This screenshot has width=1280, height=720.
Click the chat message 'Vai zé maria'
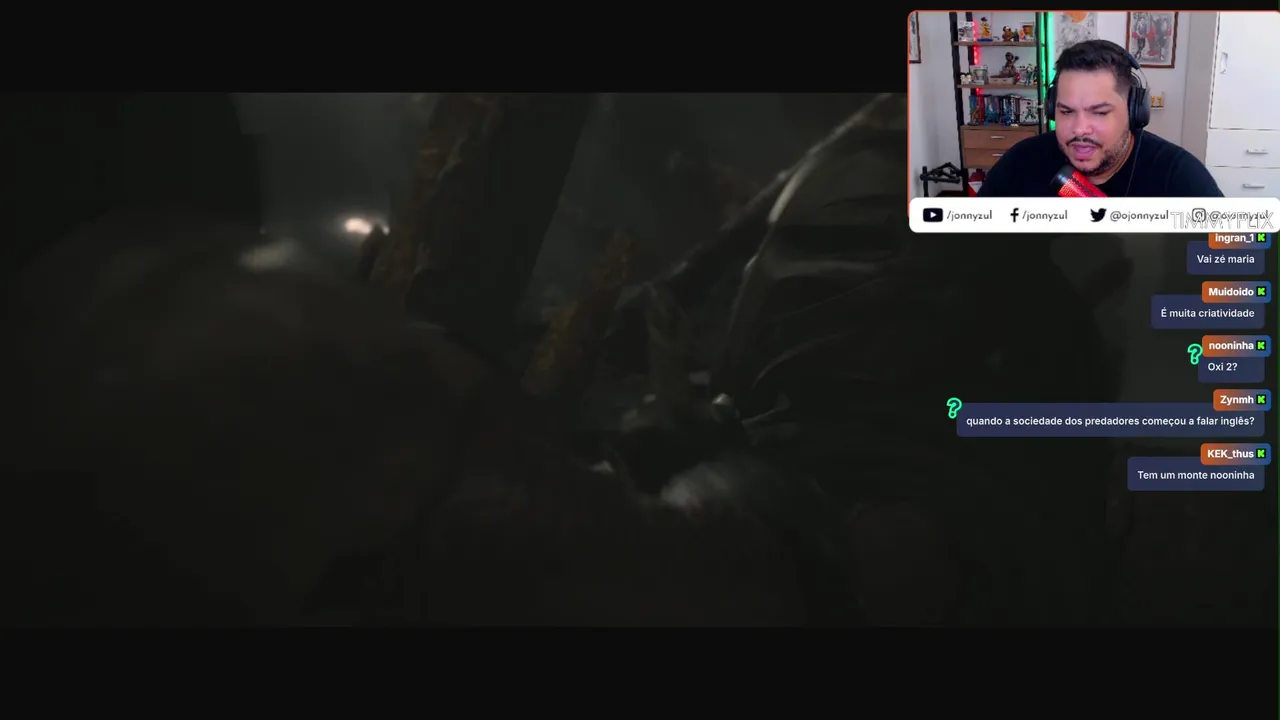[x=1225, y=259]
